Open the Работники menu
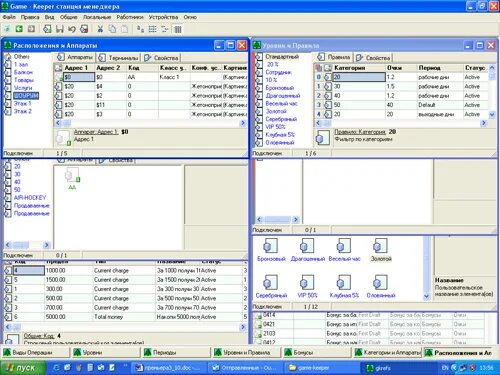 130,17
